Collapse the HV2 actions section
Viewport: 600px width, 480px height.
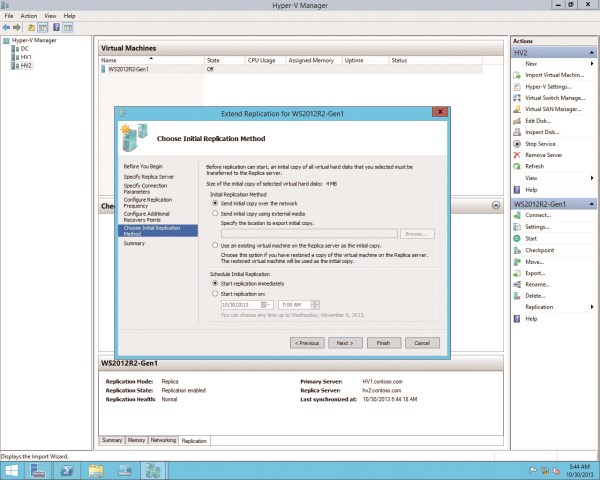592,53
